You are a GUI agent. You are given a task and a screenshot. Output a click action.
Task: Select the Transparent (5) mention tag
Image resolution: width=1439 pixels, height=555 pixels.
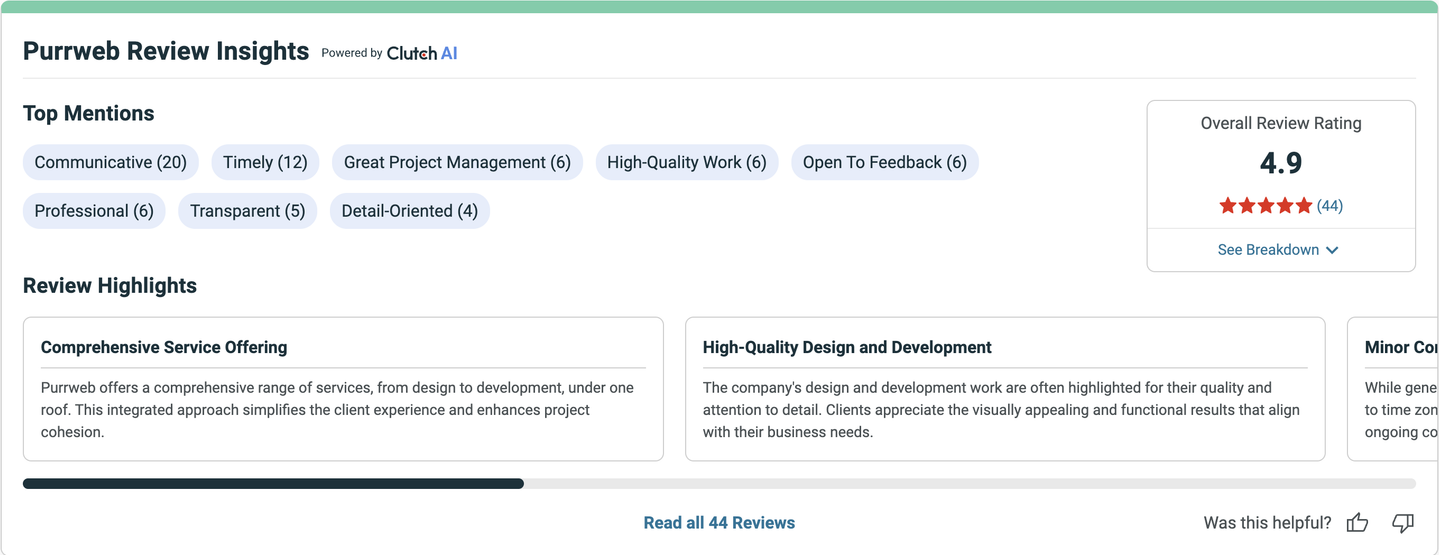click(x=248, y=211)
